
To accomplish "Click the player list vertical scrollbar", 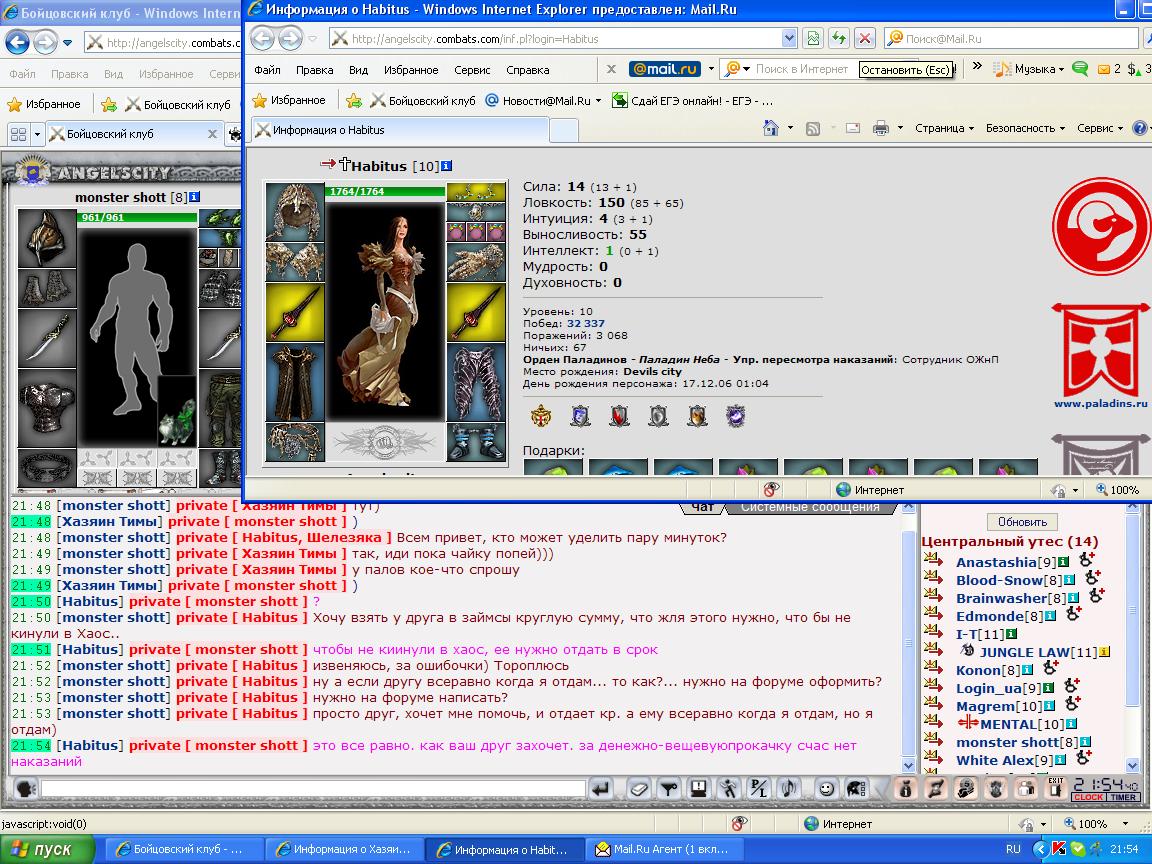I will point(1132,638).
